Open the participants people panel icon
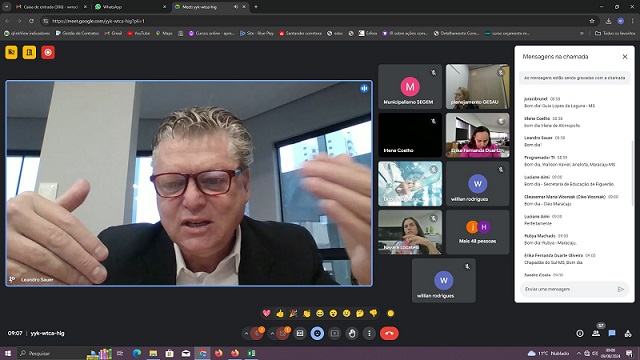Screen dimensions: 640x360 click(x=596, y=333)
